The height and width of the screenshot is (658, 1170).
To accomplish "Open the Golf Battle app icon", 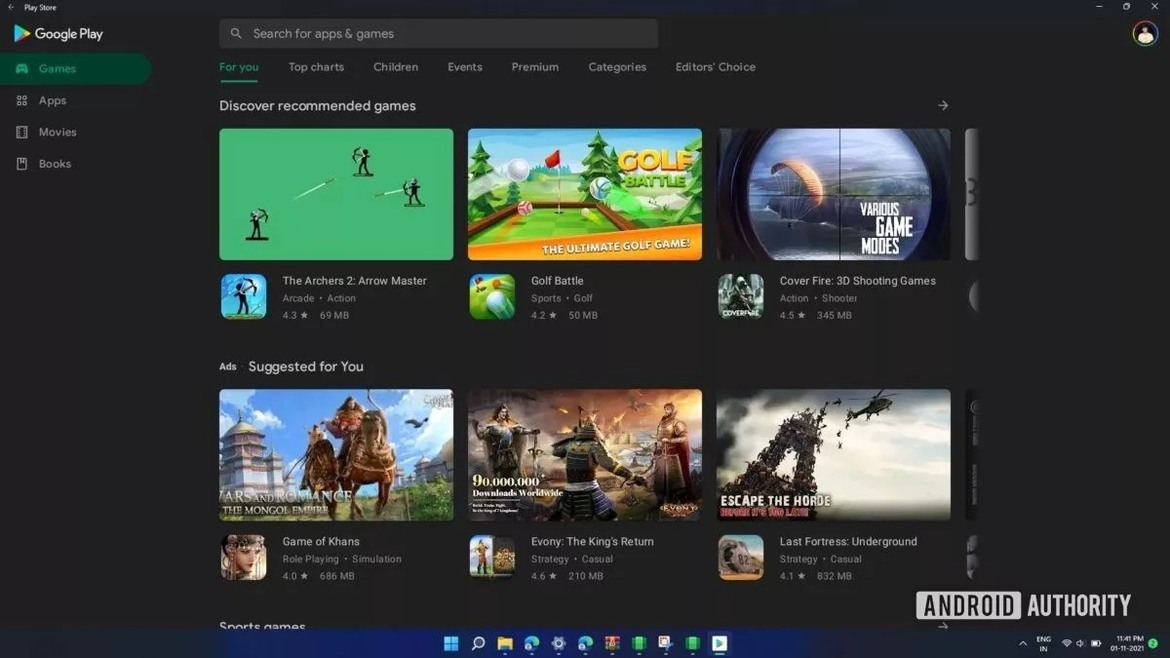I will pyautogui.click(x=492, y=296).
